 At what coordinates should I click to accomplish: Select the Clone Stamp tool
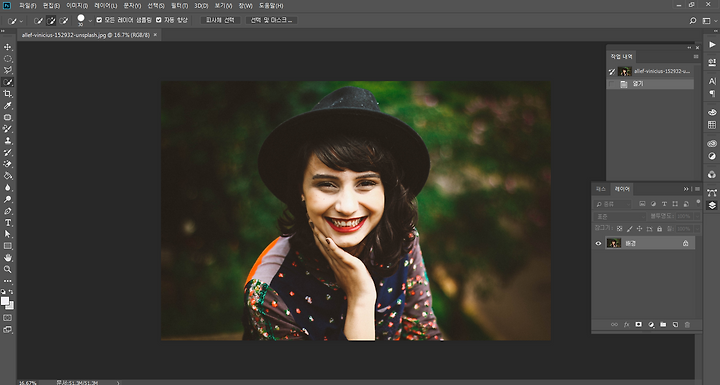(8, 141)
